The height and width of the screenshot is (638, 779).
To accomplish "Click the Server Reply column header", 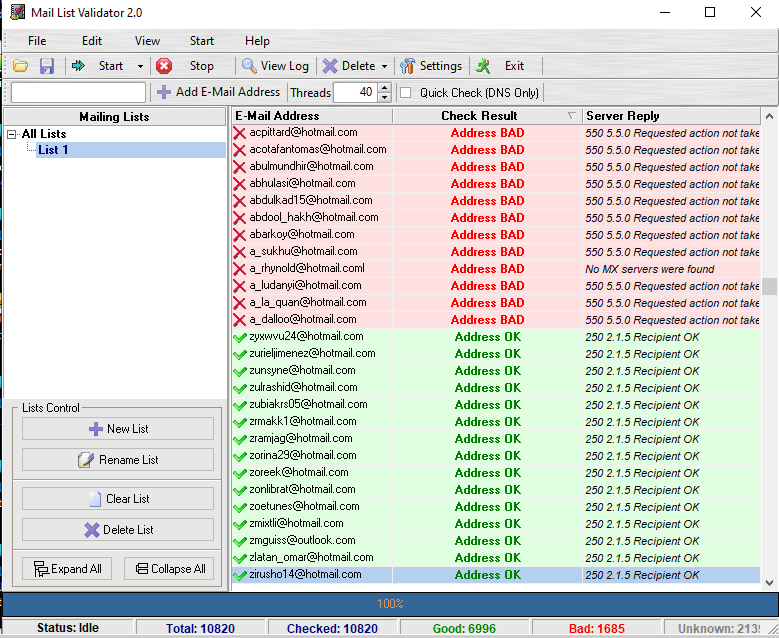I will click(671, 116).
